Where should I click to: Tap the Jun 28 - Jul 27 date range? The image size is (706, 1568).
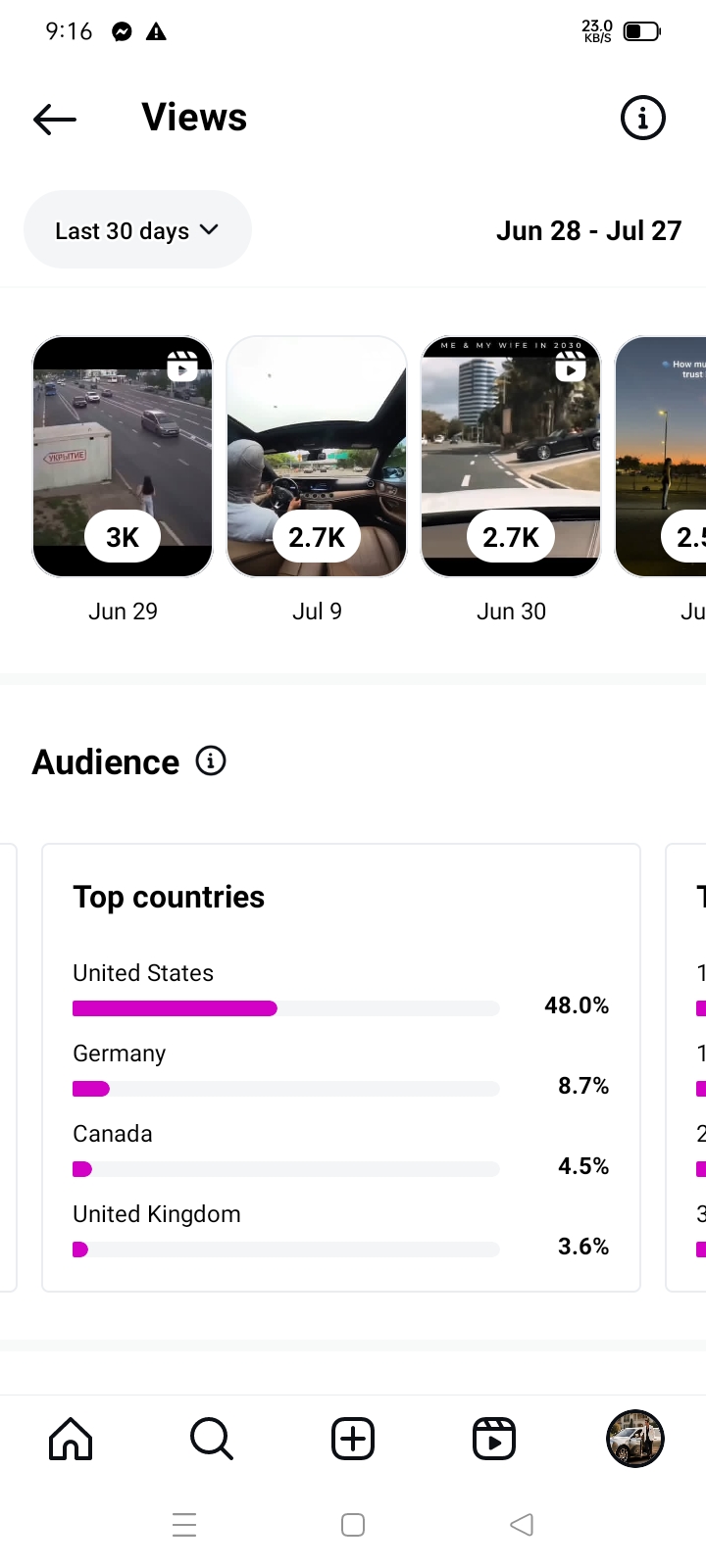[588, 231]
